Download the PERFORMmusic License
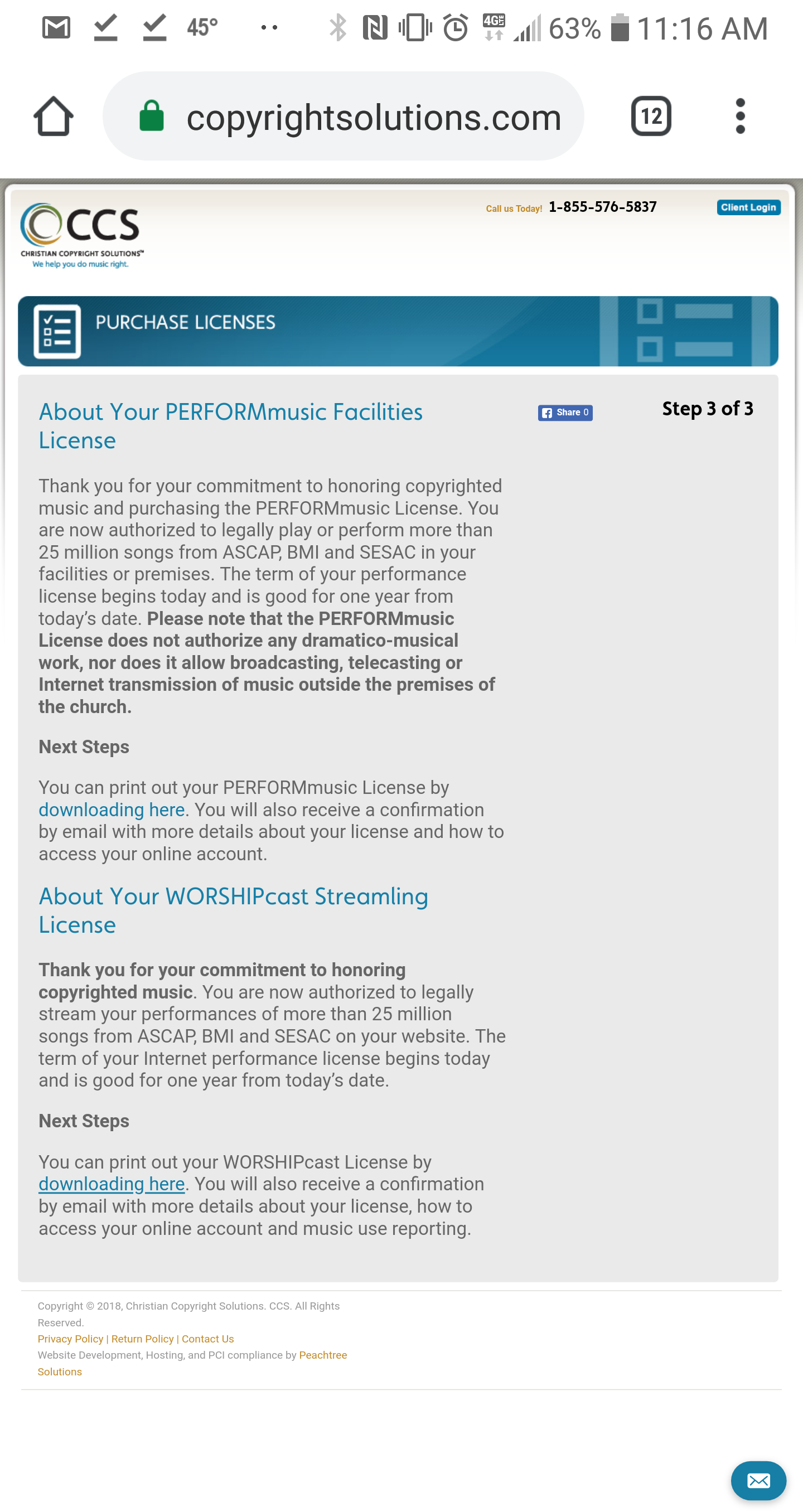The image size is (803, 1512). tap(112, 810)
